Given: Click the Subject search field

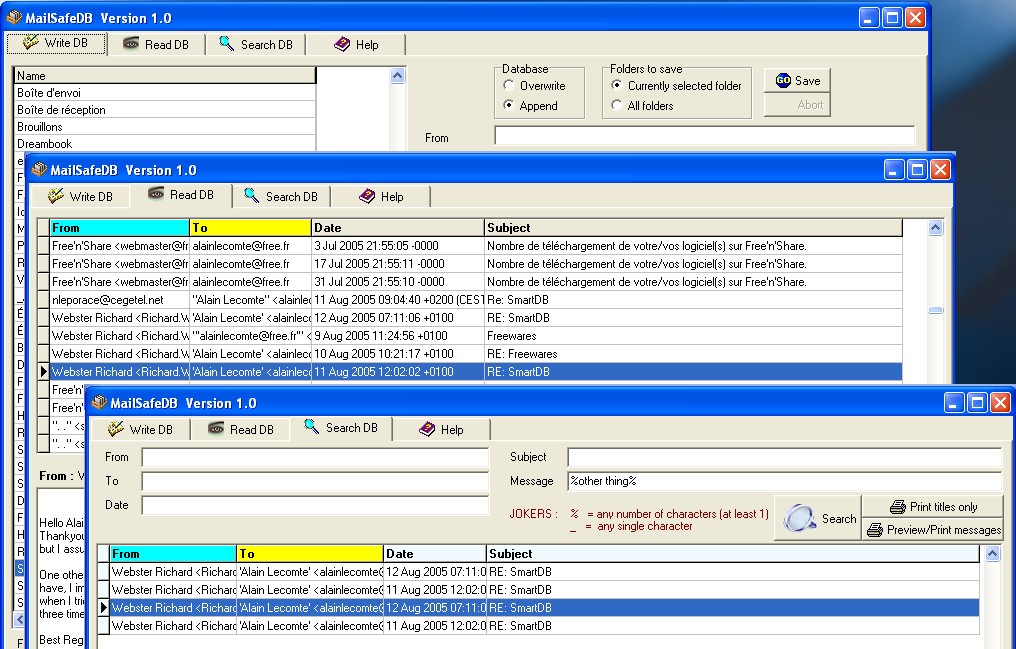Looking at the screenshot, I should (x=785, y=457).
